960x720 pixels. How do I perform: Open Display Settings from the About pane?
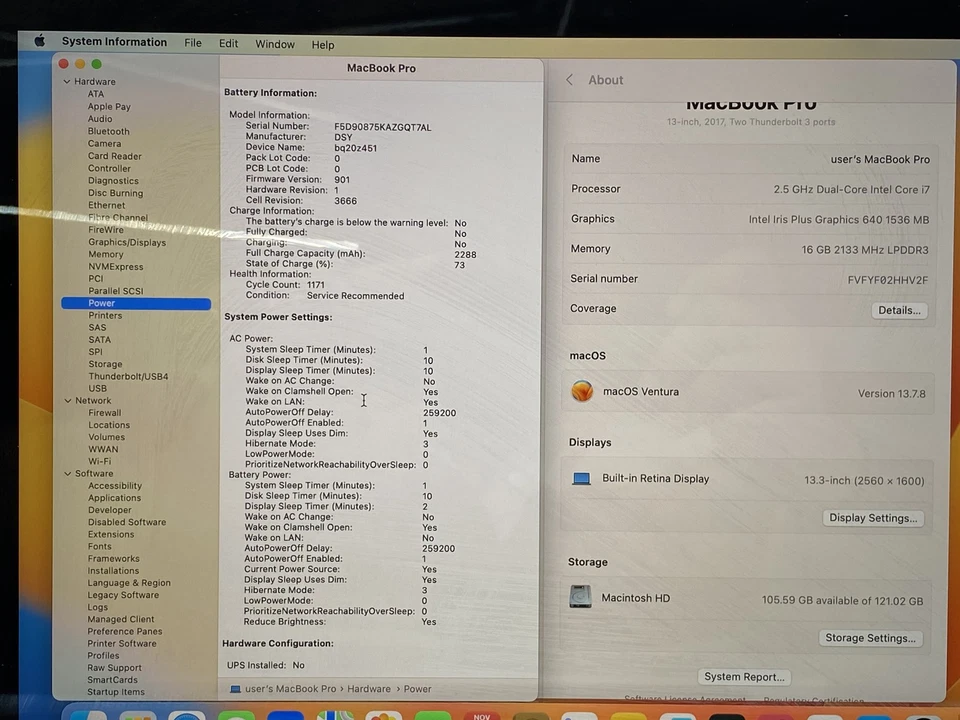[x=872, y=518]
